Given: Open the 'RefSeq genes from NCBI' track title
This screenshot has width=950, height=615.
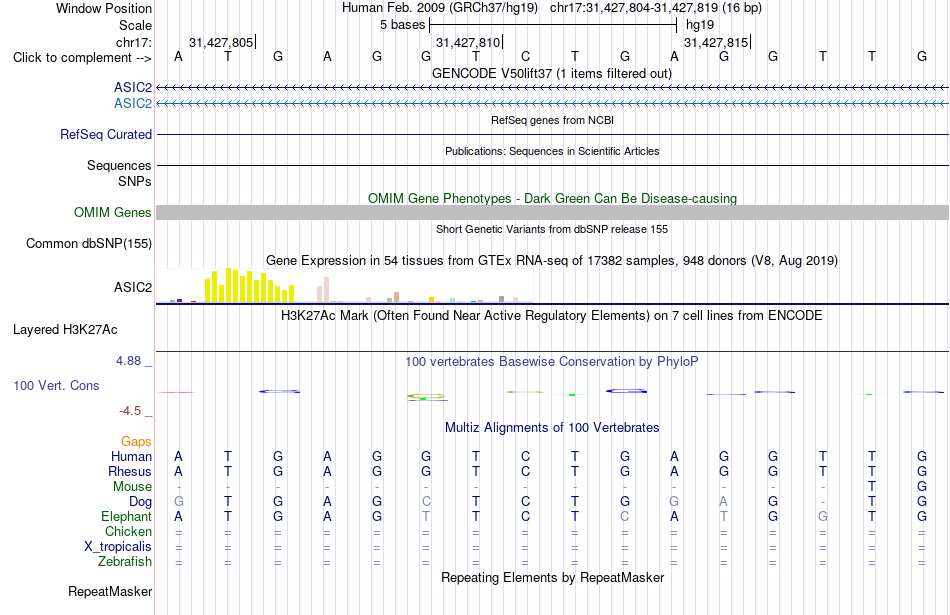Looking at the screenshot, I should (552, 120).
